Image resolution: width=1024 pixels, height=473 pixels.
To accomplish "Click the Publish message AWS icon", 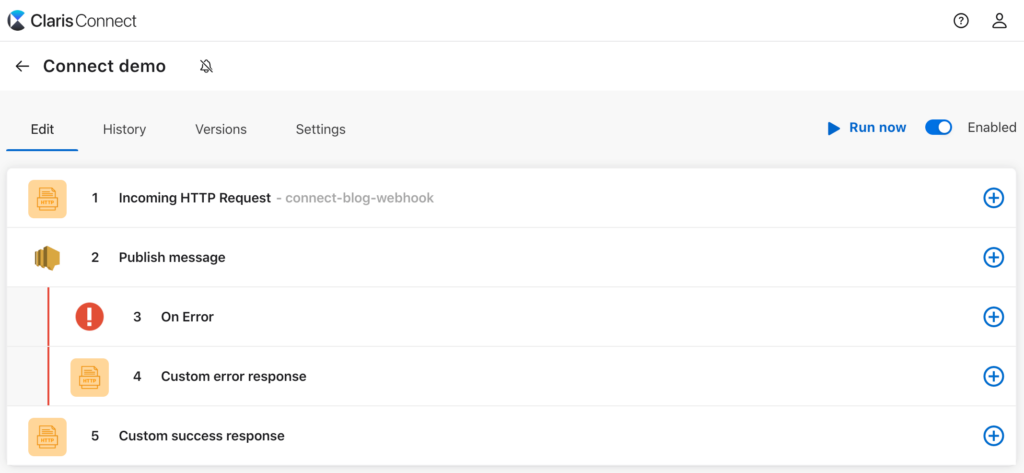I will [47, 258].
